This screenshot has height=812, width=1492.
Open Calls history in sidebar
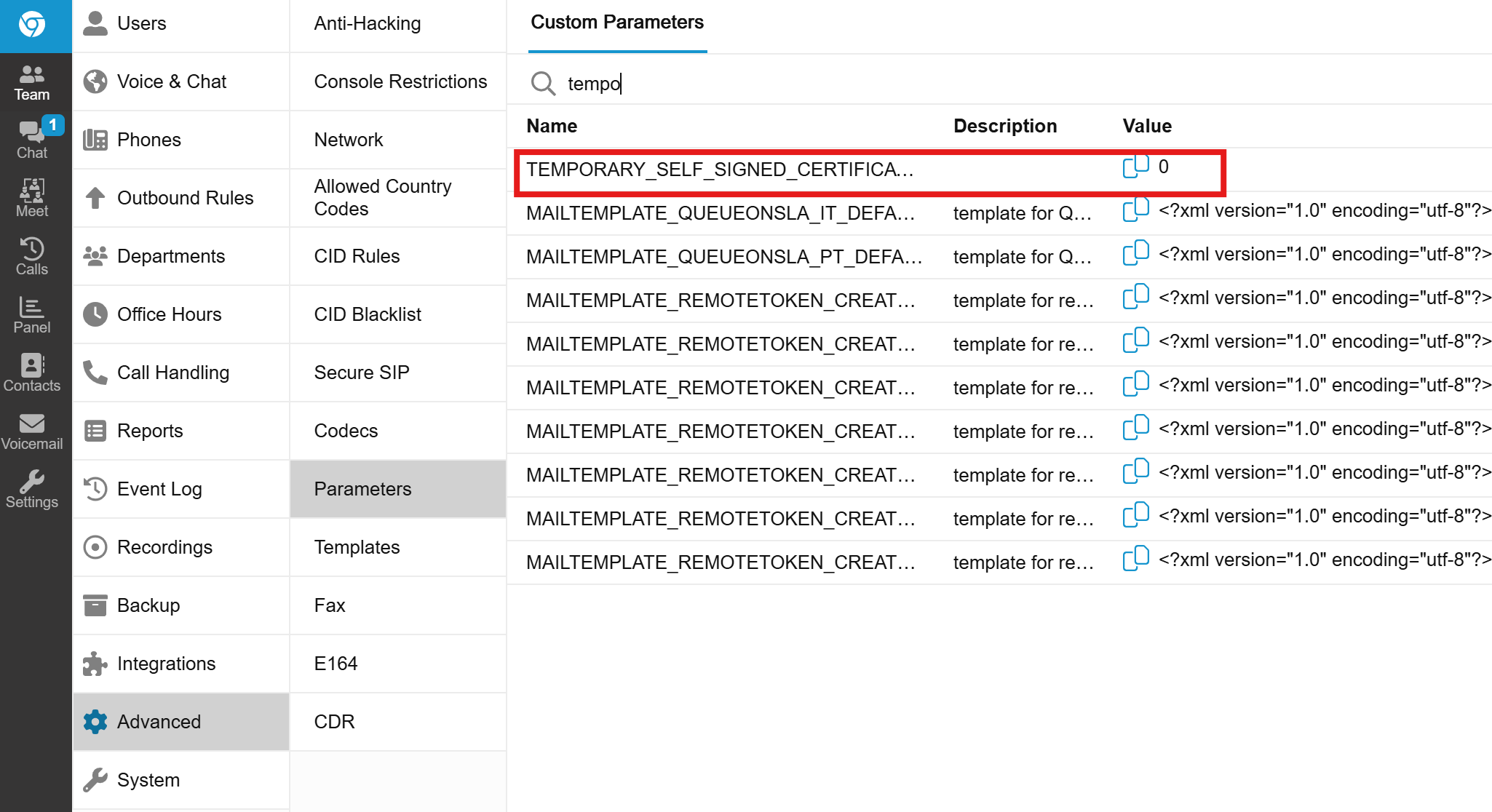coord(32,257)
